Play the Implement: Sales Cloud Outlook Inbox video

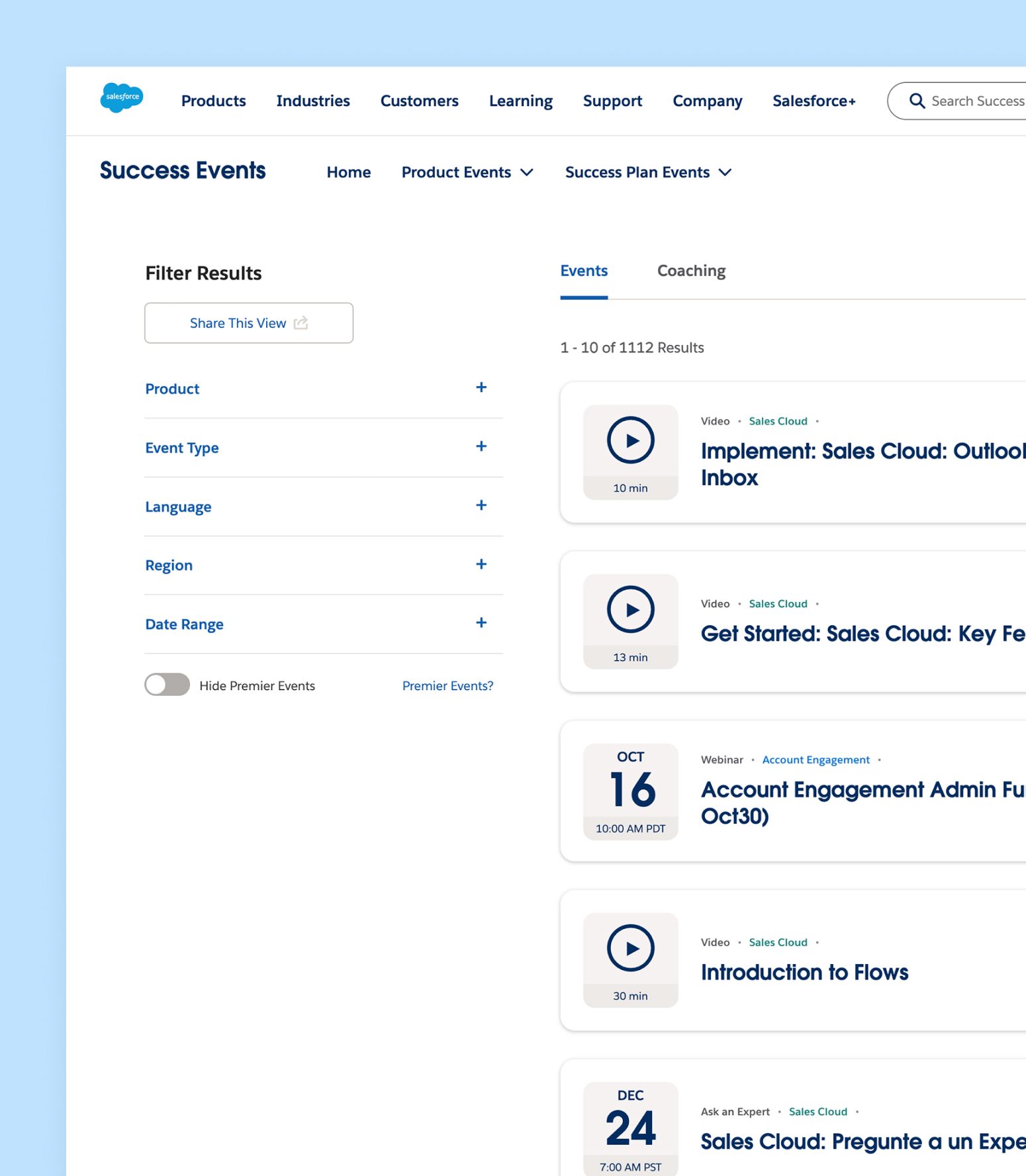(x=630, y=440)
